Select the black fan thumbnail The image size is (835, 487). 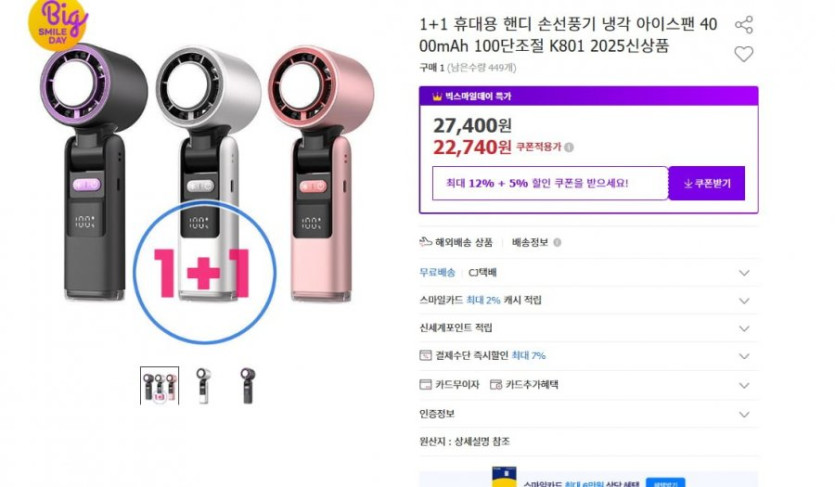click(248, 385)
